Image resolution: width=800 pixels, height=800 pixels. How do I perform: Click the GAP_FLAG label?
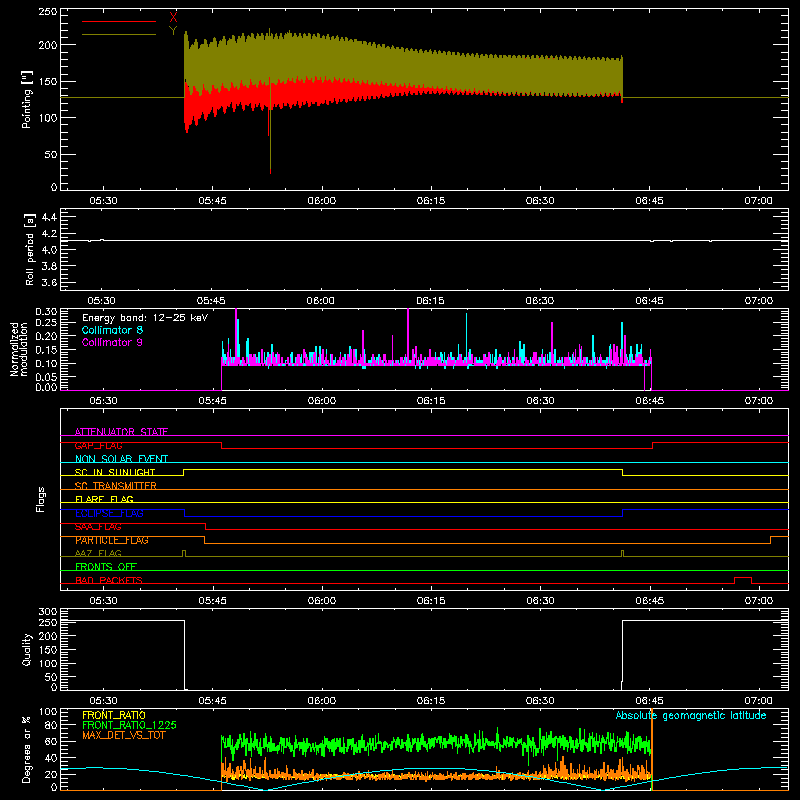[x=98, y=445]
